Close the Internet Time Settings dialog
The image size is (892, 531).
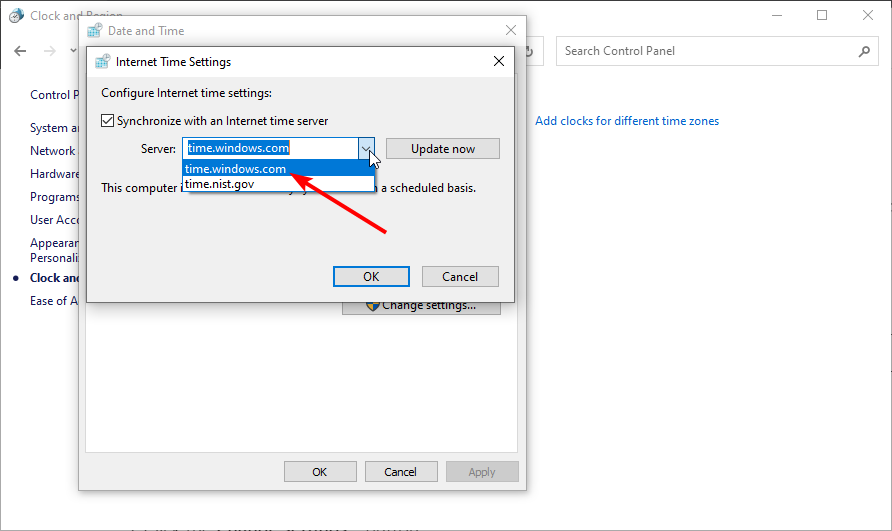(499, 61)
